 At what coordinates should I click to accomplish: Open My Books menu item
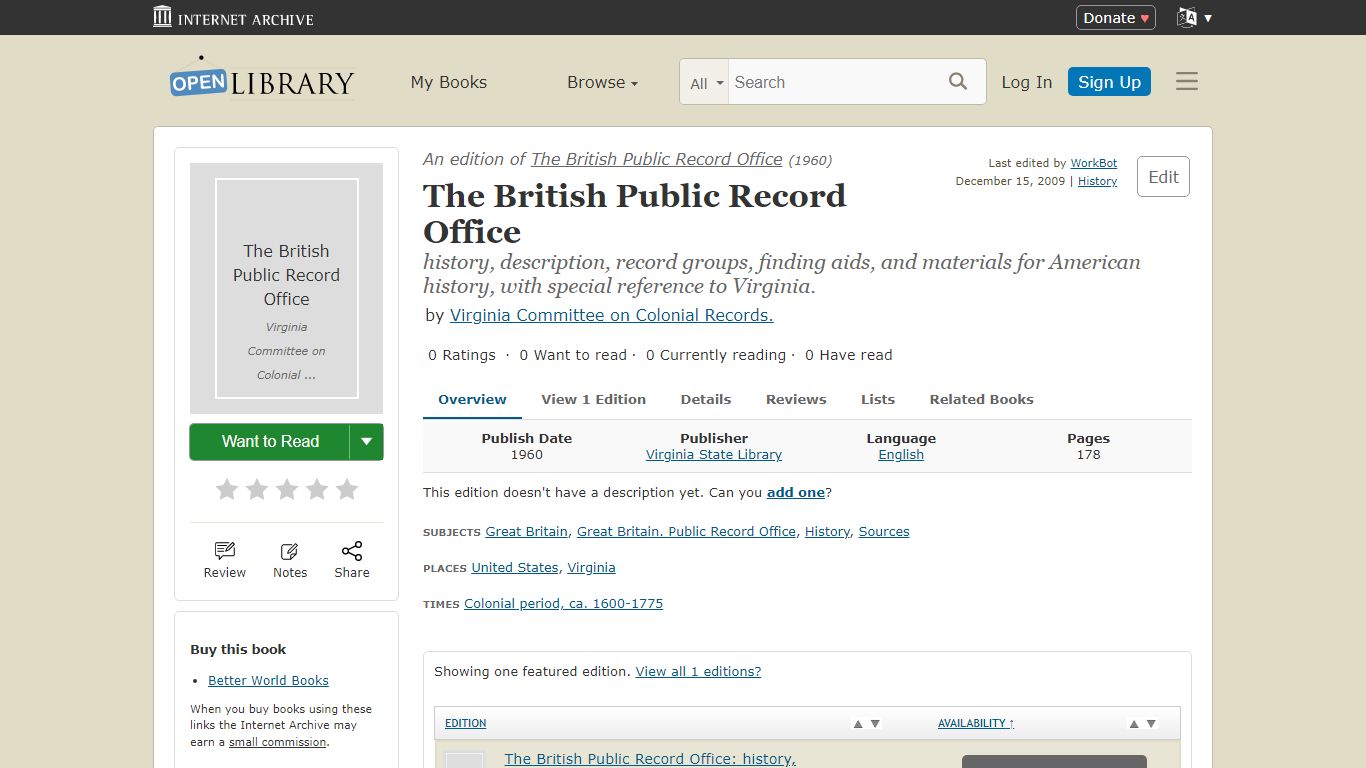click(x=449, y=82)
